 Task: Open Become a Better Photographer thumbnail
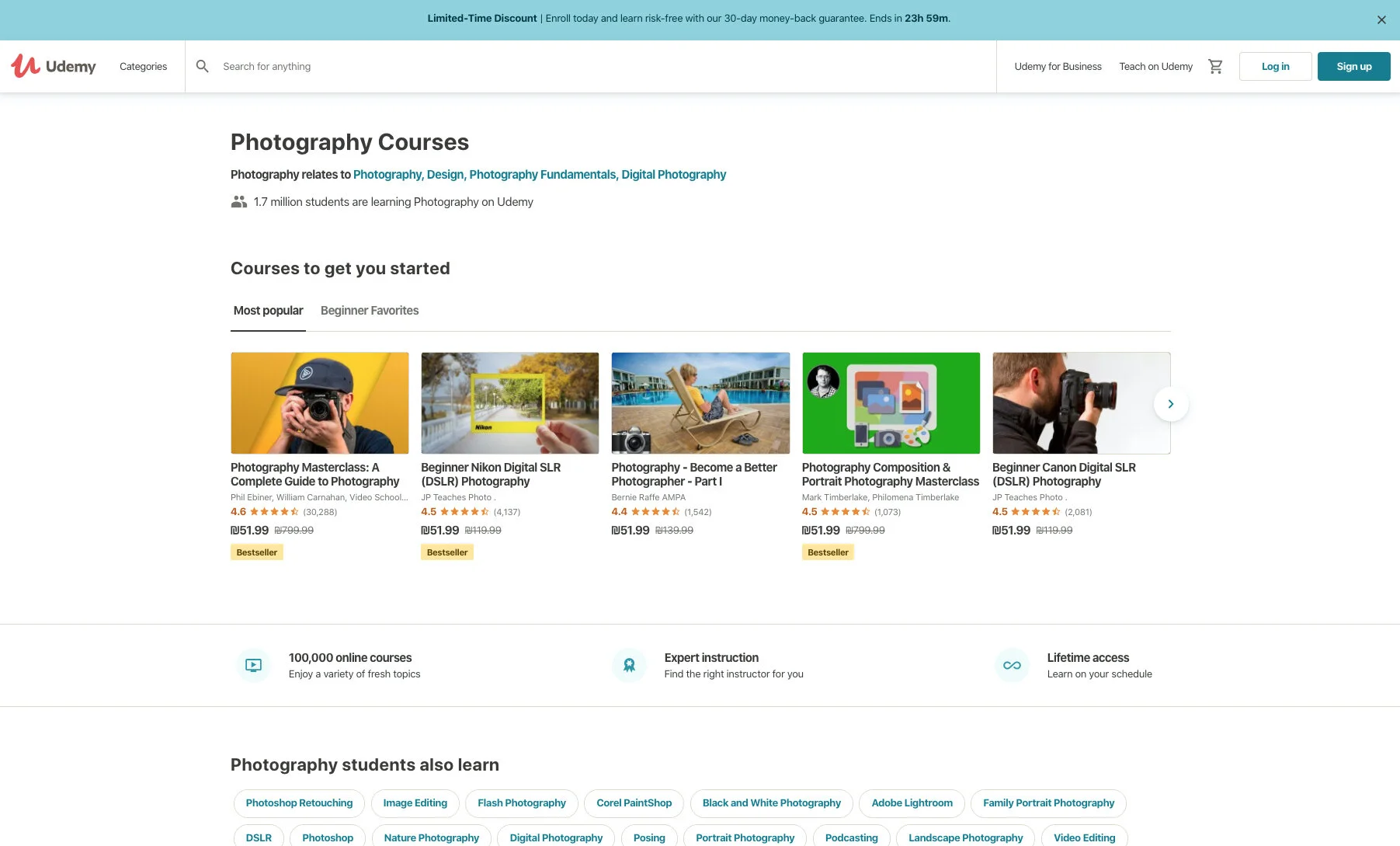pos(700,403)
